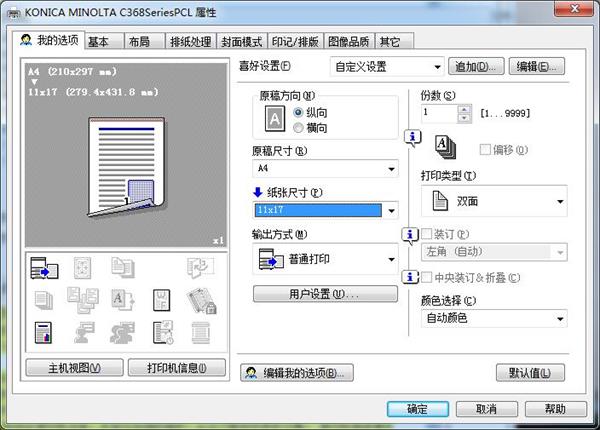Screen dimensions: 600x430
Task: Switch to the 我的选项 tab
Action: (x=49, y=40)
